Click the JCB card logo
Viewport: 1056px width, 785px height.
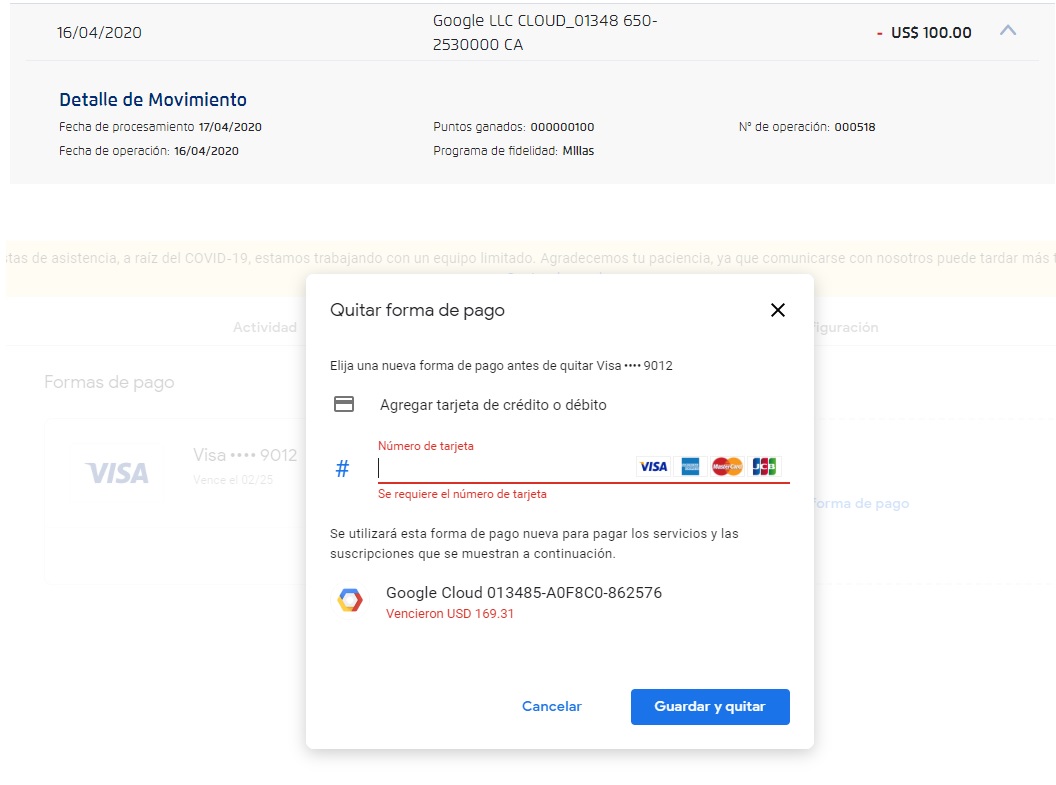pos(764,467)
